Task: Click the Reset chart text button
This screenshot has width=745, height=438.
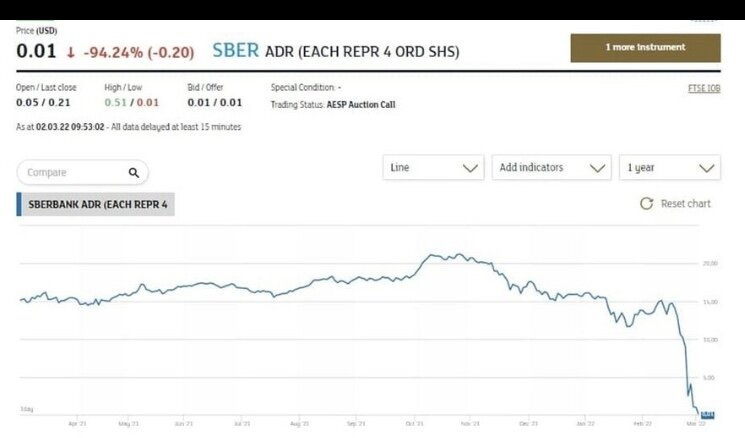Action: pos(686,204)
